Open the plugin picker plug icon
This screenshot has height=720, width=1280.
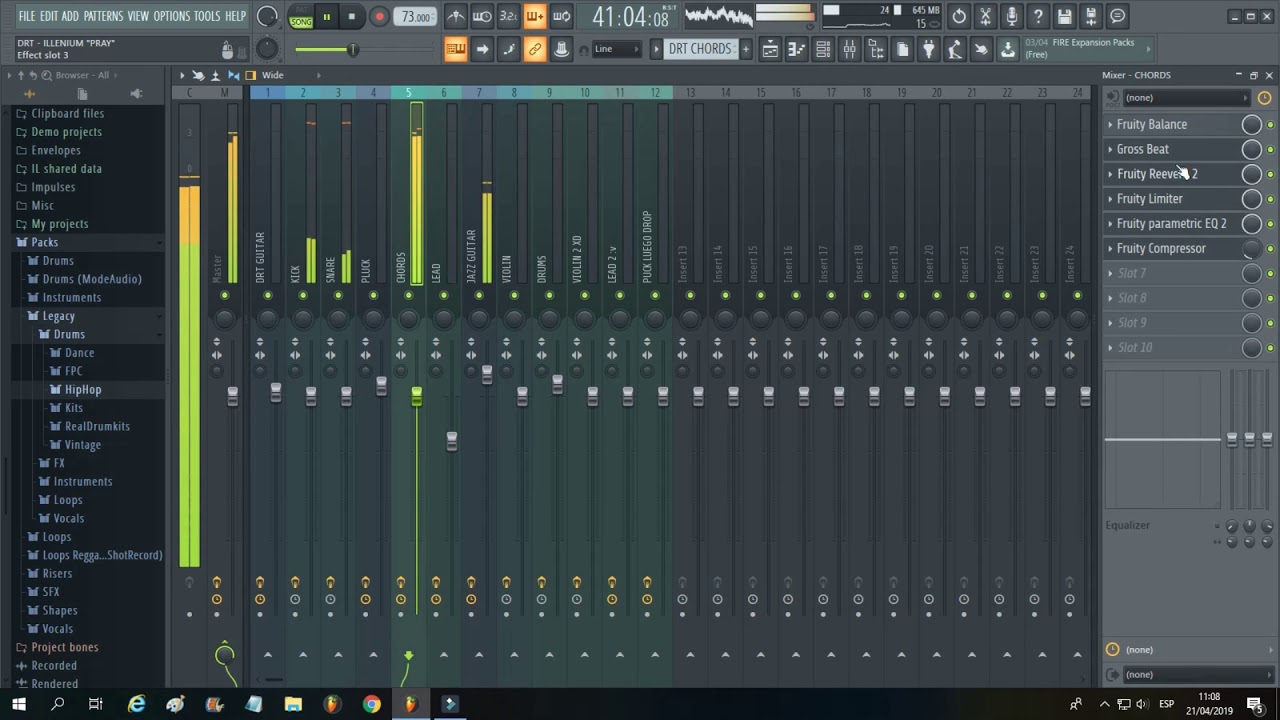tap(929, 50)
